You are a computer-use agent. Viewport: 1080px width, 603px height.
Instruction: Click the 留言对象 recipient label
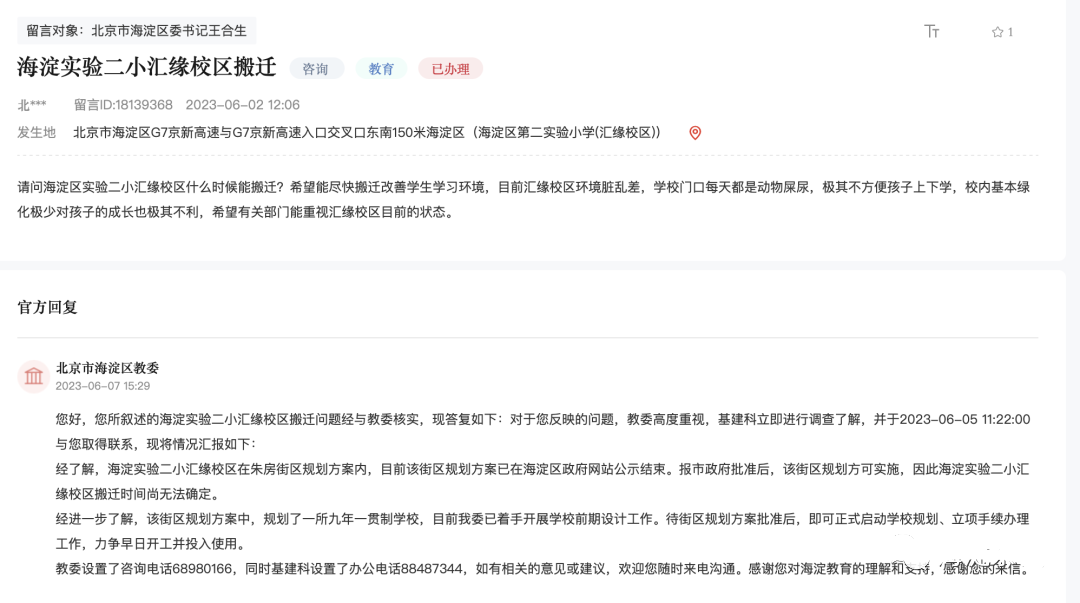(x=136, y=30)
